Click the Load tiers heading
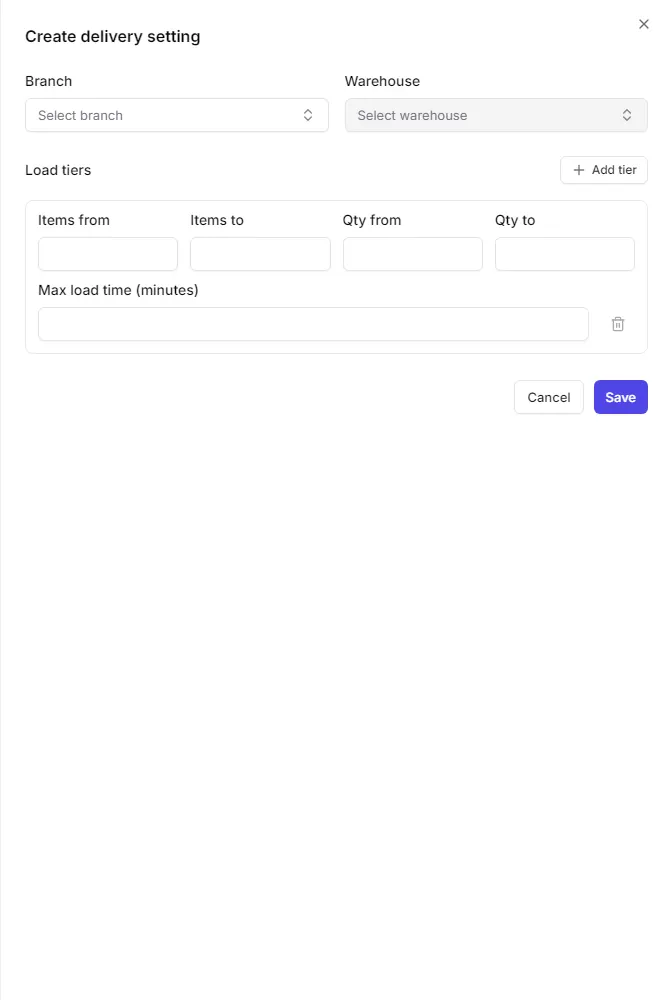Image resolution: width=672 pixels, height=1000 pixels. point(58,170)
